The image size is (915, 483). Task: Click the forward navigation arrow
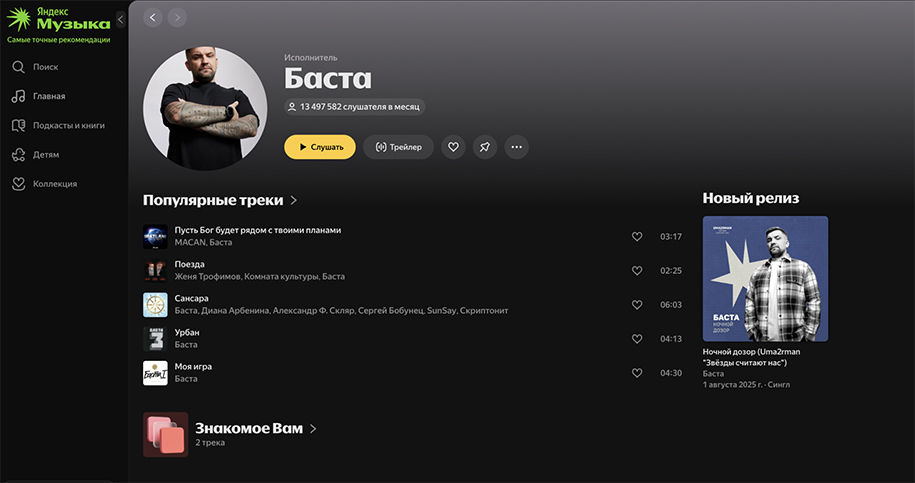pyautogui.click(x=177, y=18)
